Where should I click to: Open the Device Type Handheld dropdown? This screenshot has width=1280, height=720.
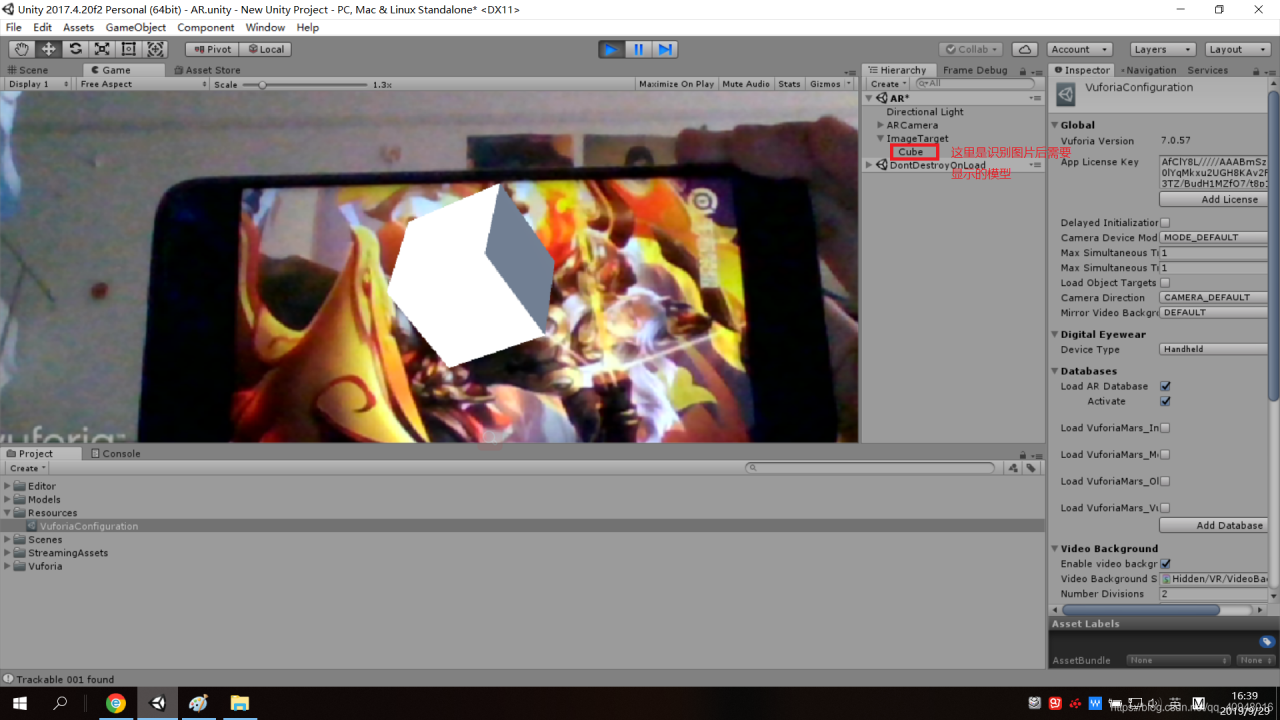(1214, 350)
